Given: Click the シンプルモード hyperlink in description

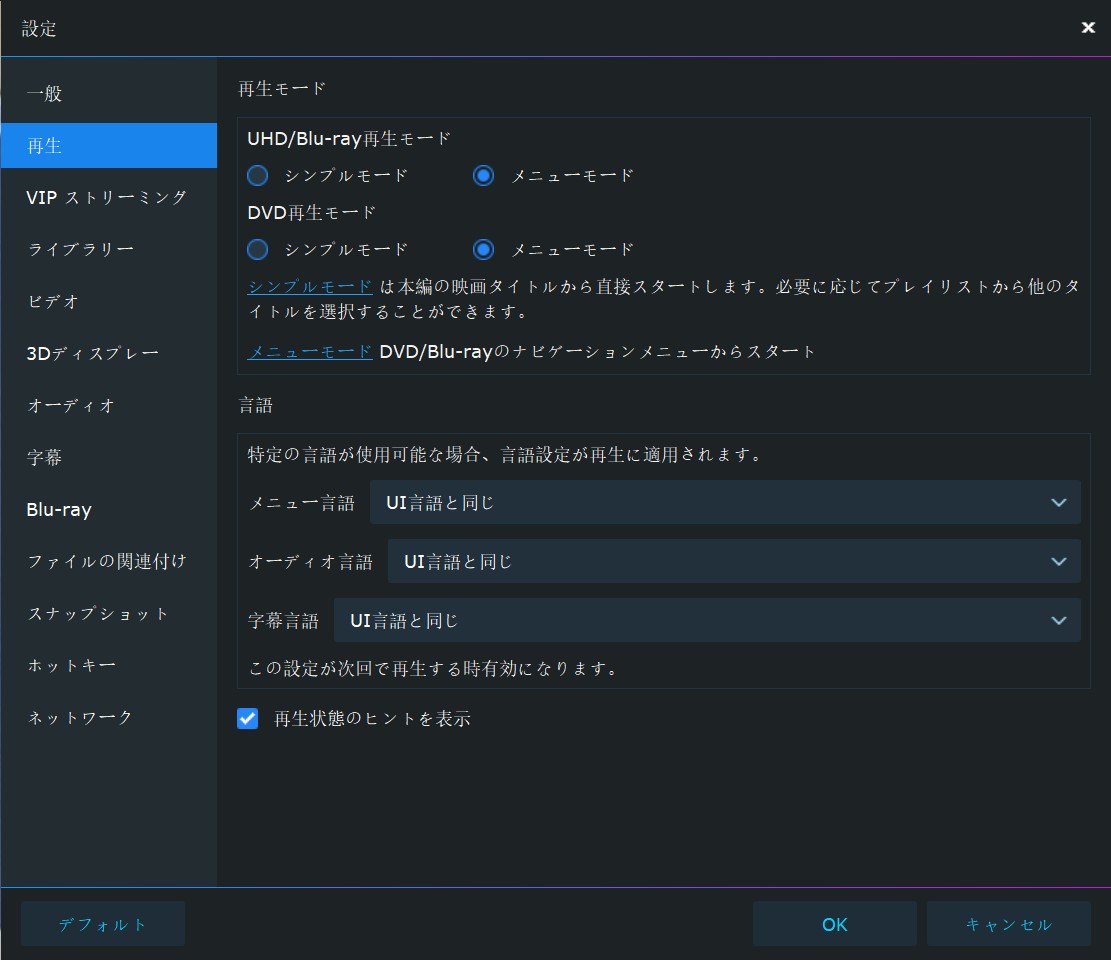Looking at the screenshot, I should click(310, 287).
